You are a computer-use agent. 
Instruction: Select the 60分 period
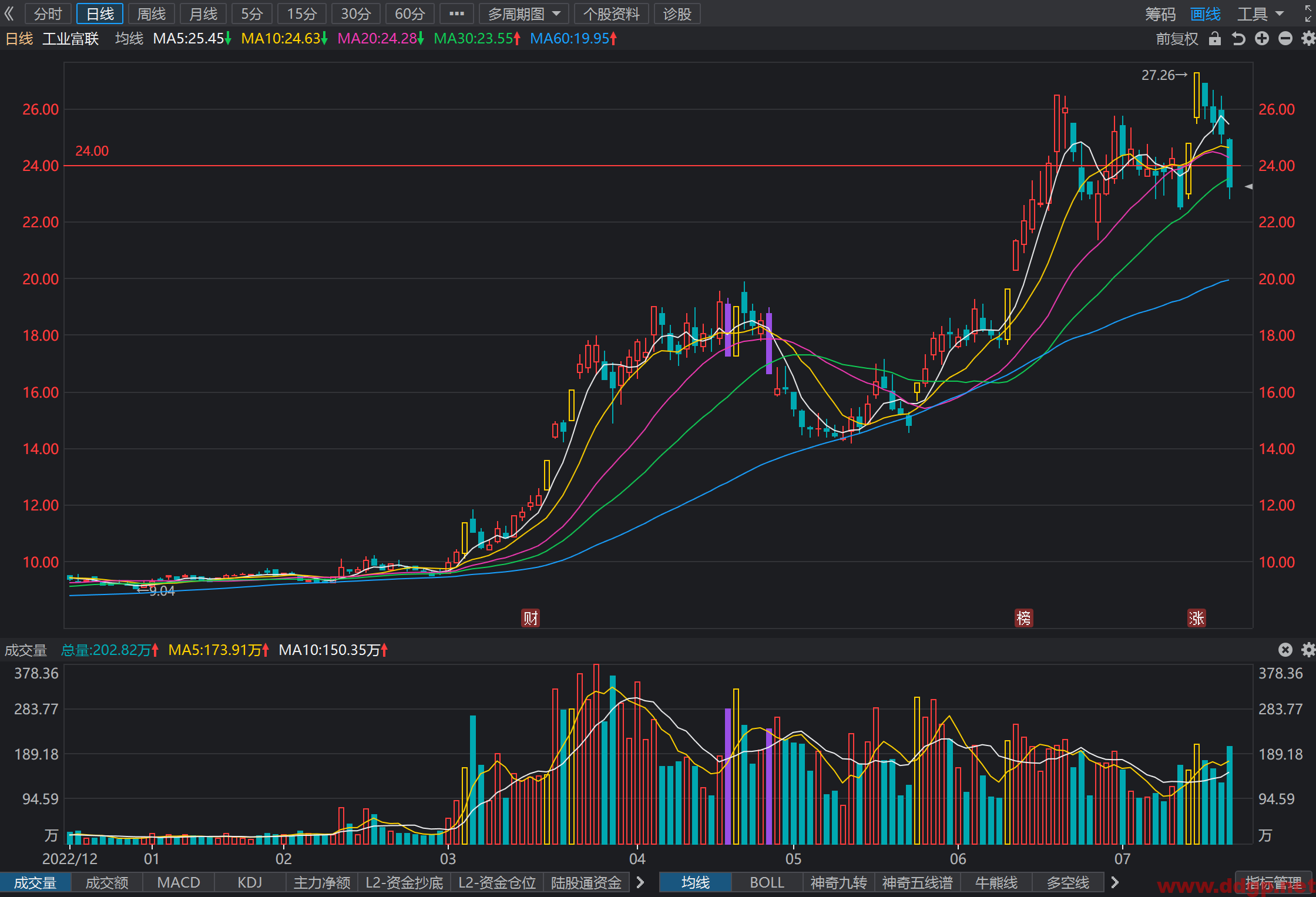409,14
